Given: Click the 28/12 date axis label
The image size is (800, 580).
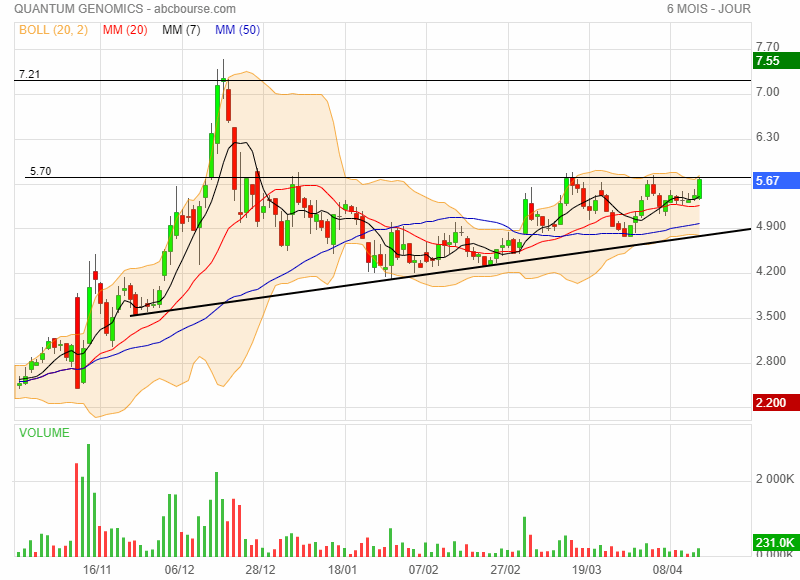Looking at the screenshot, I should click(260, 569).
